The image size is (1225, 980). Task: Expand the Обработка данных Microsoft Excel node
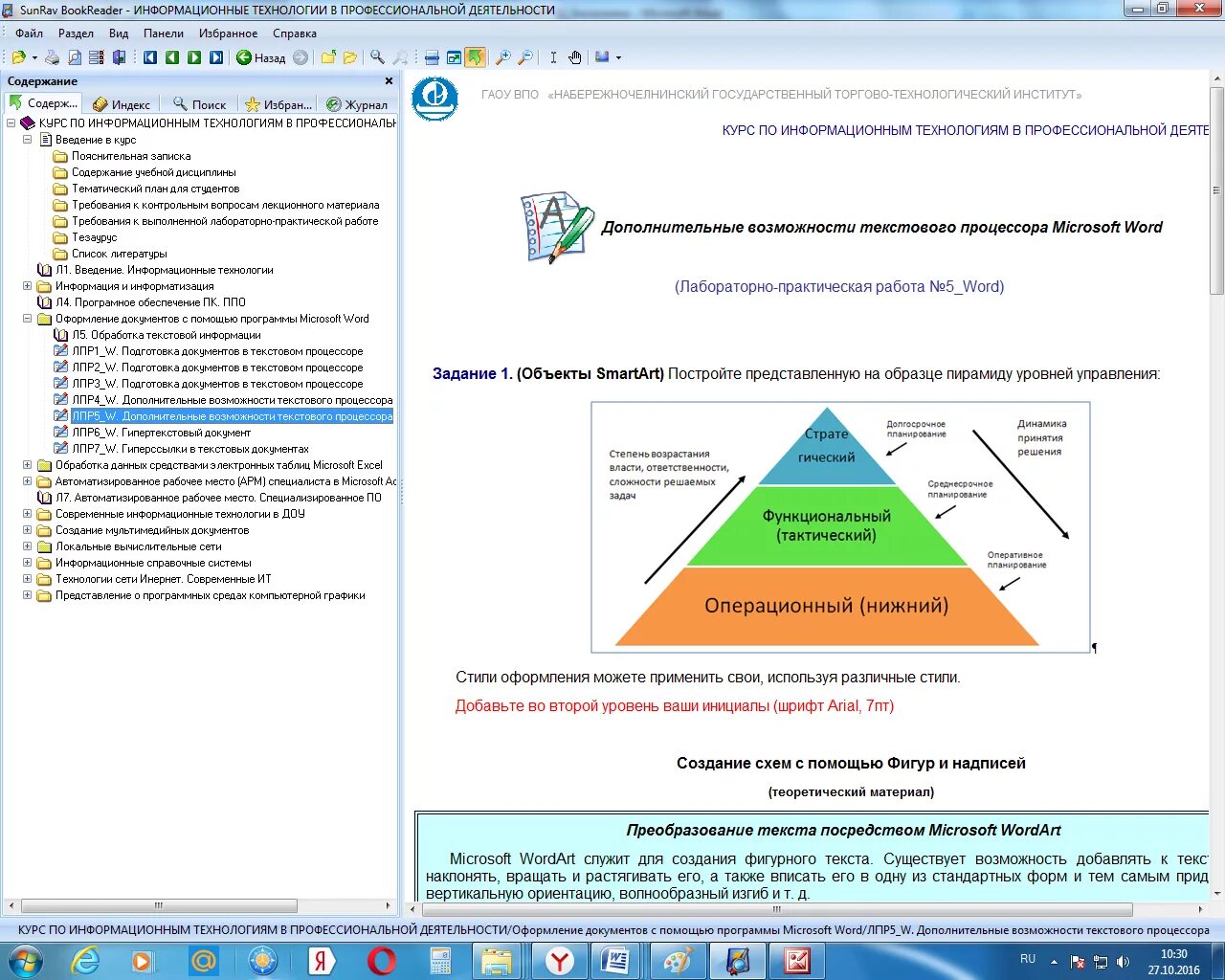(28, 465)
